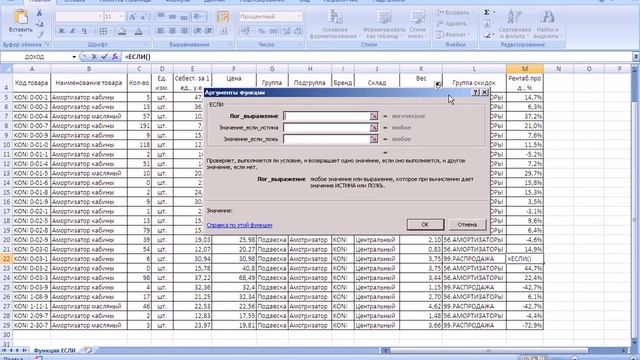Viewport: 640px width, 360px height.
Task: Open the font name combo box
Action: (x=79, y=17)
